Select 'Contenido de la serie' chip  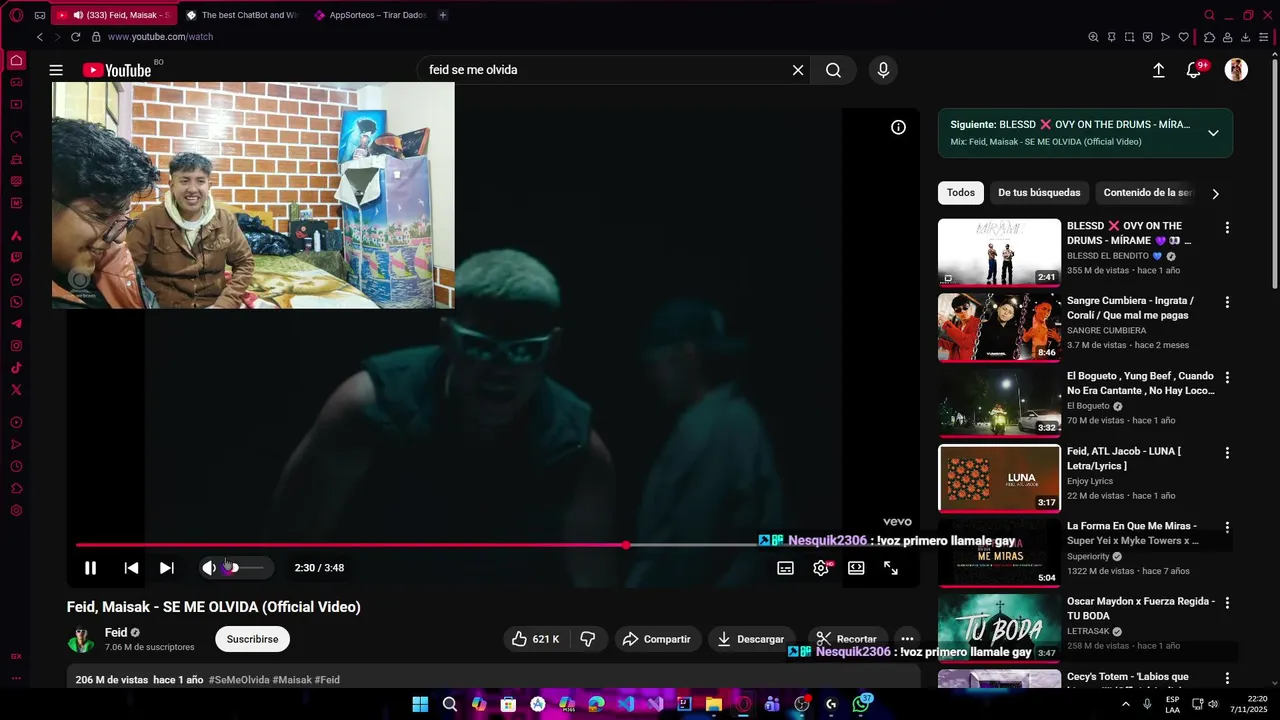point(1147,193)
